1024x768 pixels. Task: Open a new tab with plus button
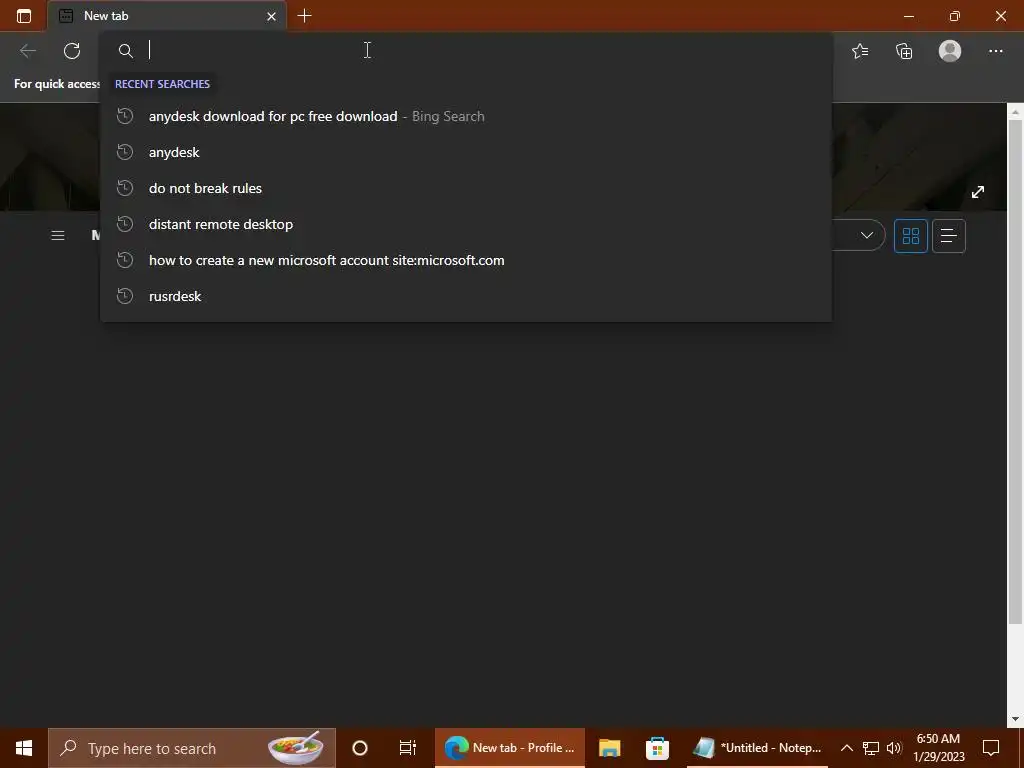pyautogui.click(x=304, y=16)
